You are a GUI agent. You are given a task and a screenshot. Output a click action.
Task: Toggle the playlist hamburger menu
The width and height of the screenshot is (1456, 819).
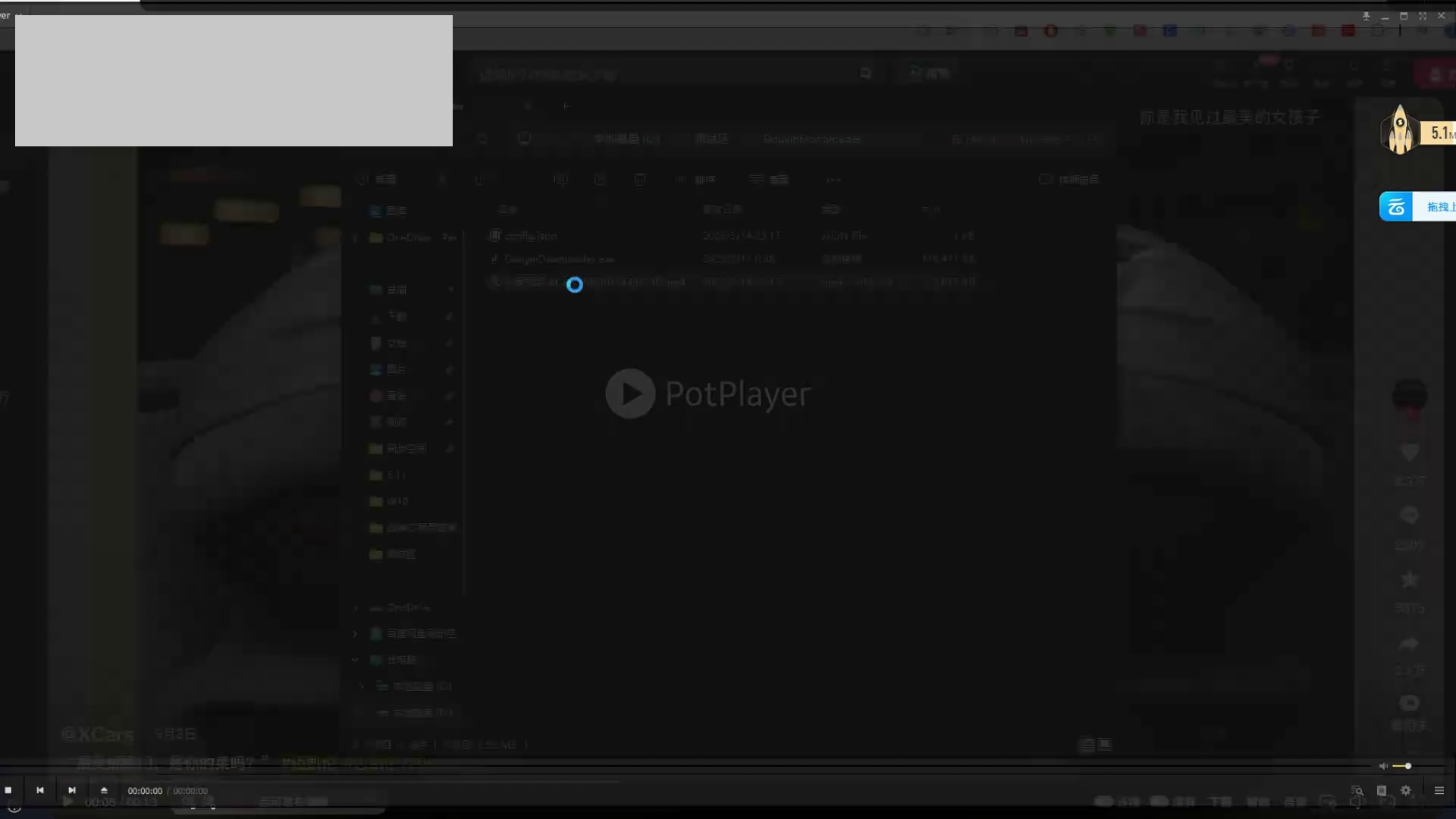coord(1439,790)
